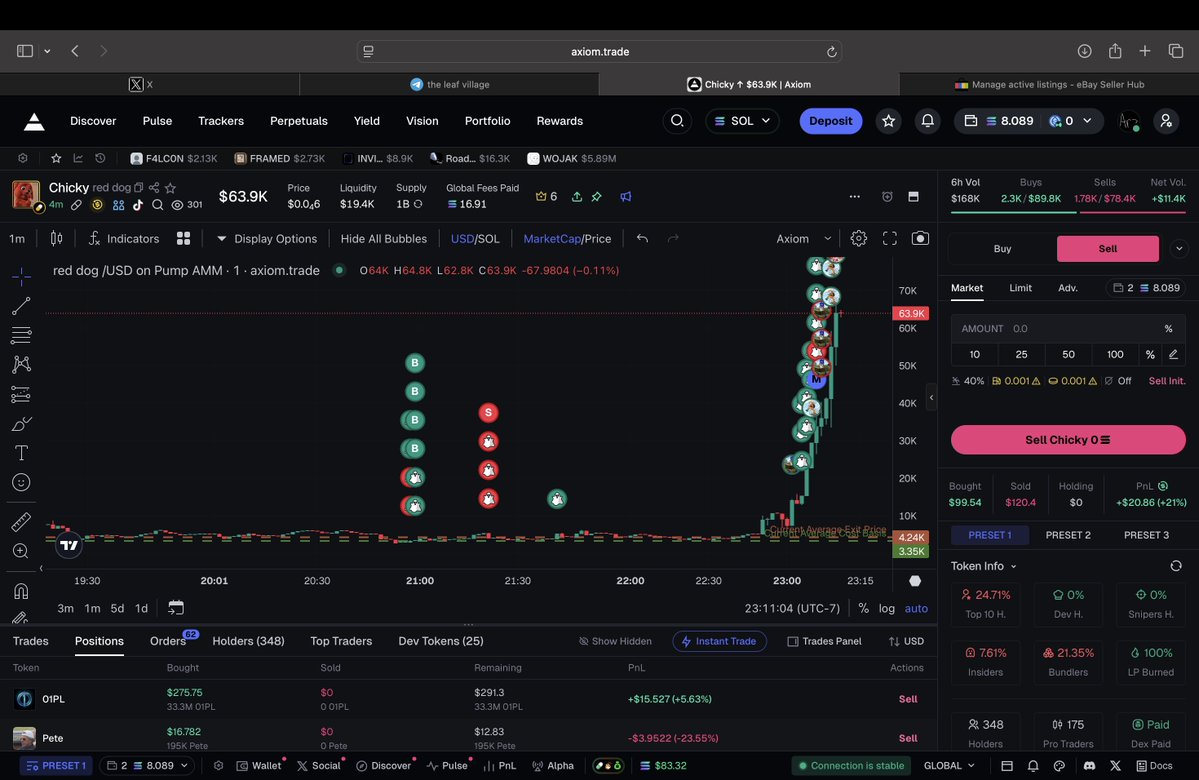Open the candlestick chart type selector
1199x780 pixels.
tap(57, 239)
